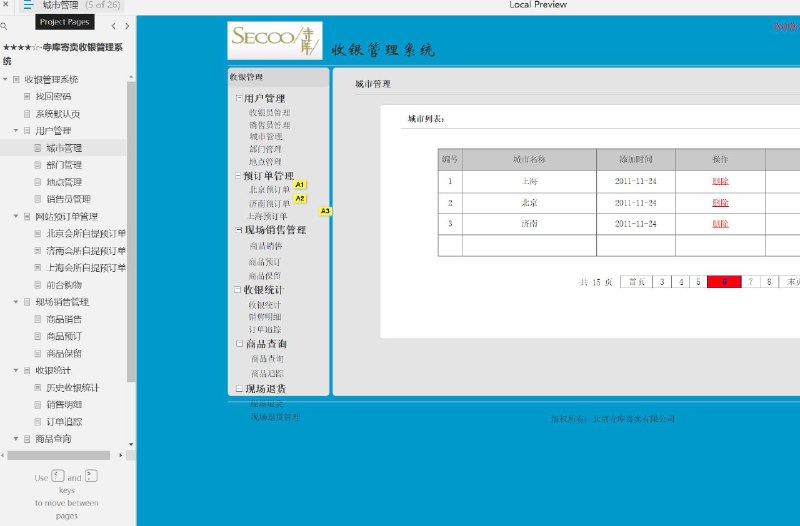Click the hamburger menu icon beside 城市管理 title
The image size is (800, 526).
pyautogui.click(x=28, y=6)
